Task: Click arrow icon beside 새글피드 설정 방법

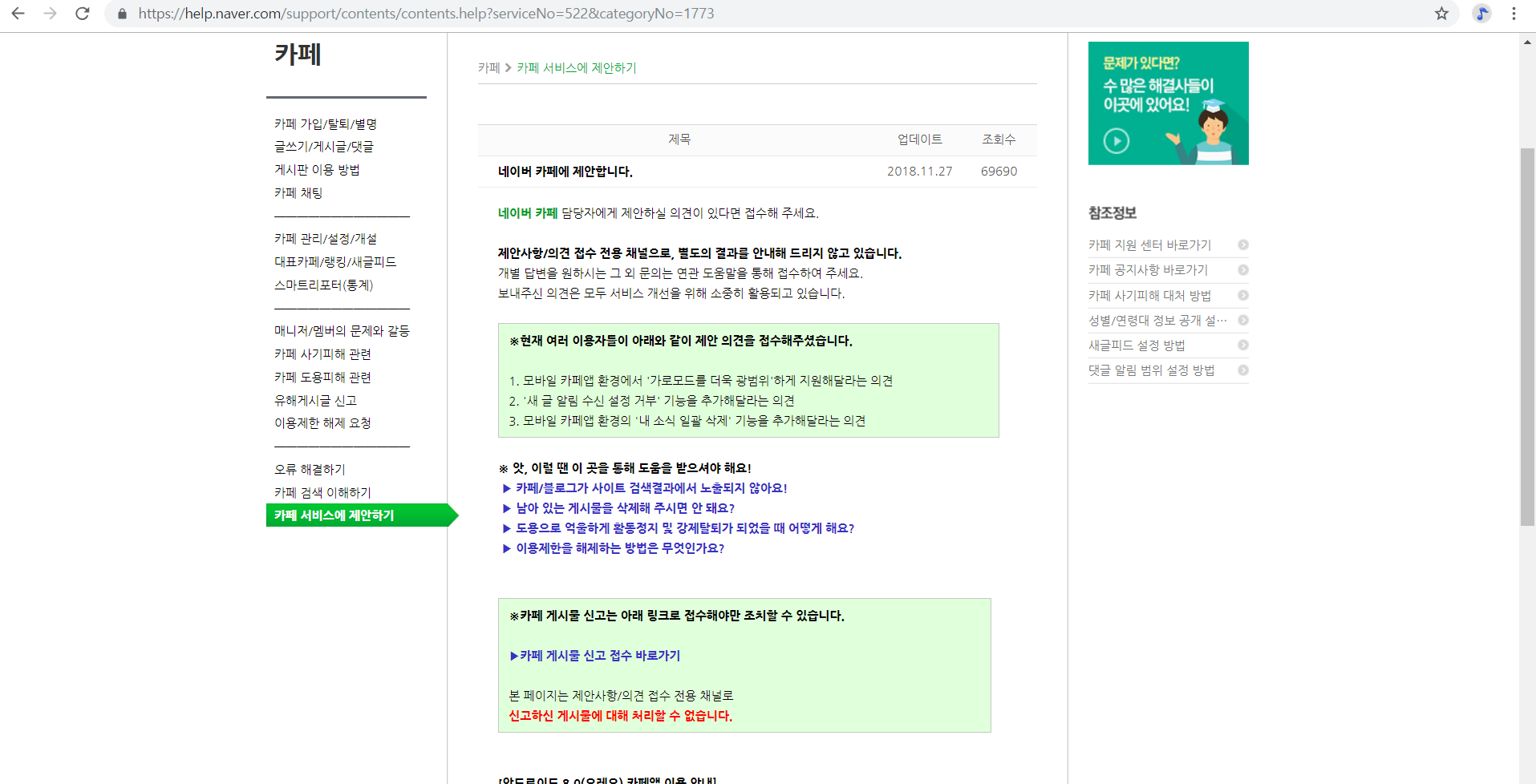Action: [1242, 345]
